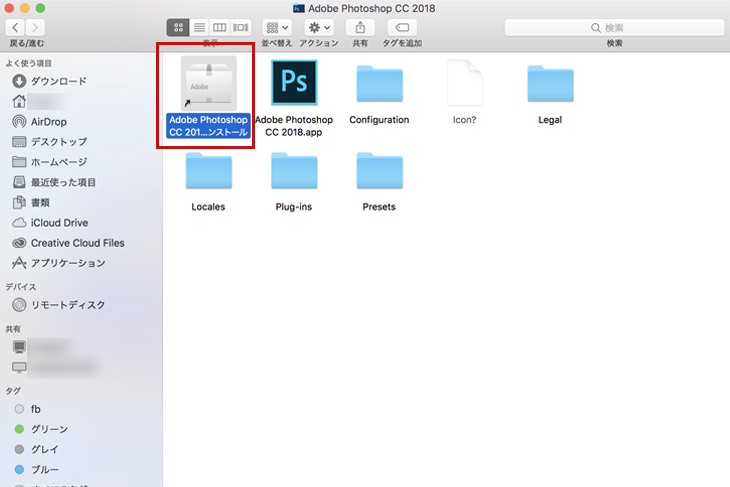Screen dimensions: 730x487
Task: Open the アクション gear menu
Action: coord(319,27)
